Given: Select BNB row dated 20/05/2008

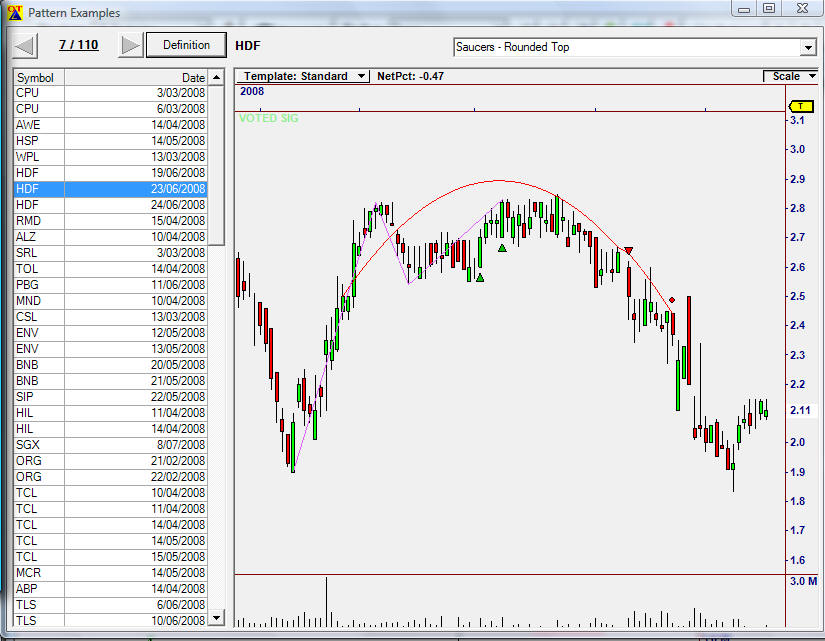Looking at the screenshot, I should [x=110, y=365].
